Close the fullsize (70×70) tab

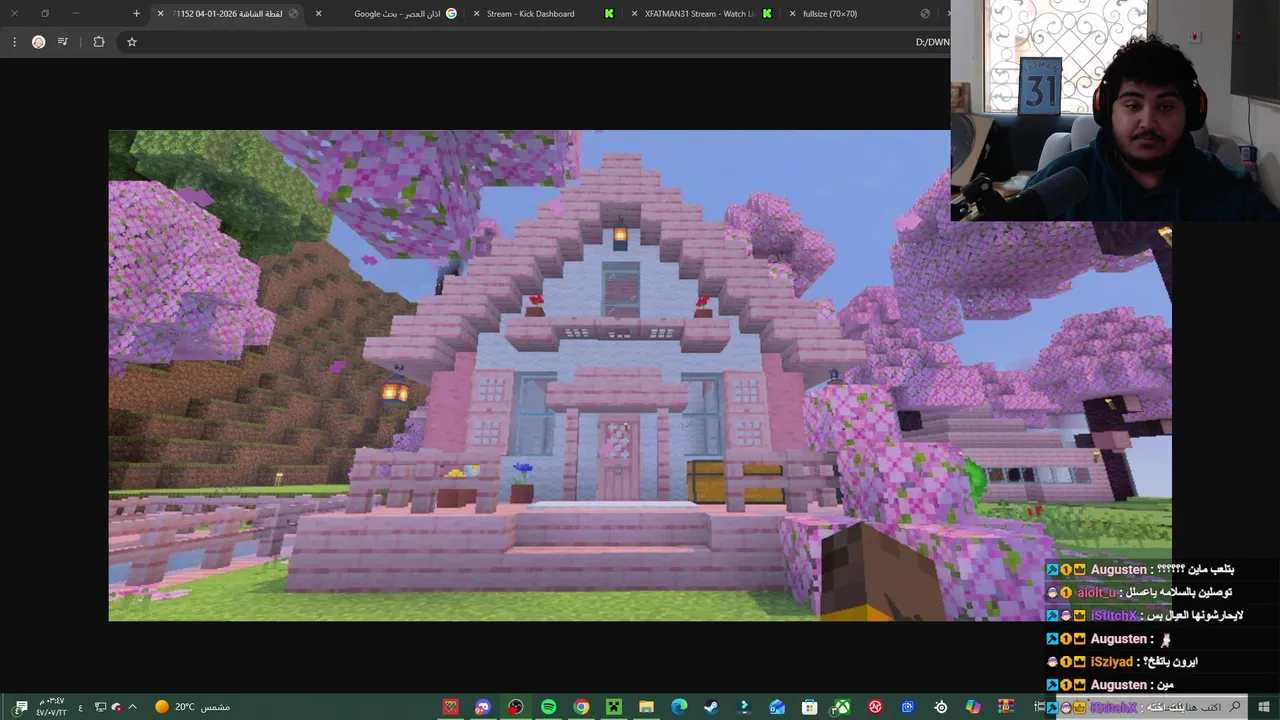point(792,14)
